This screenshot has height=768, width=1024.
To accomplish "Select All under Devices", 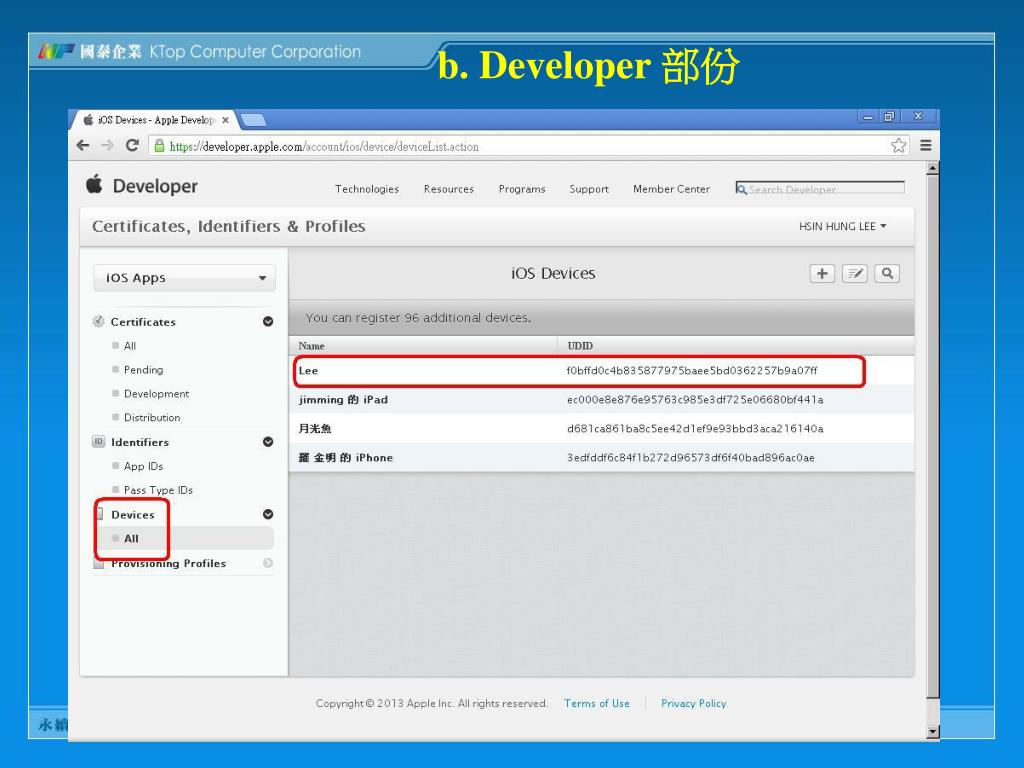I will point(131,539).
